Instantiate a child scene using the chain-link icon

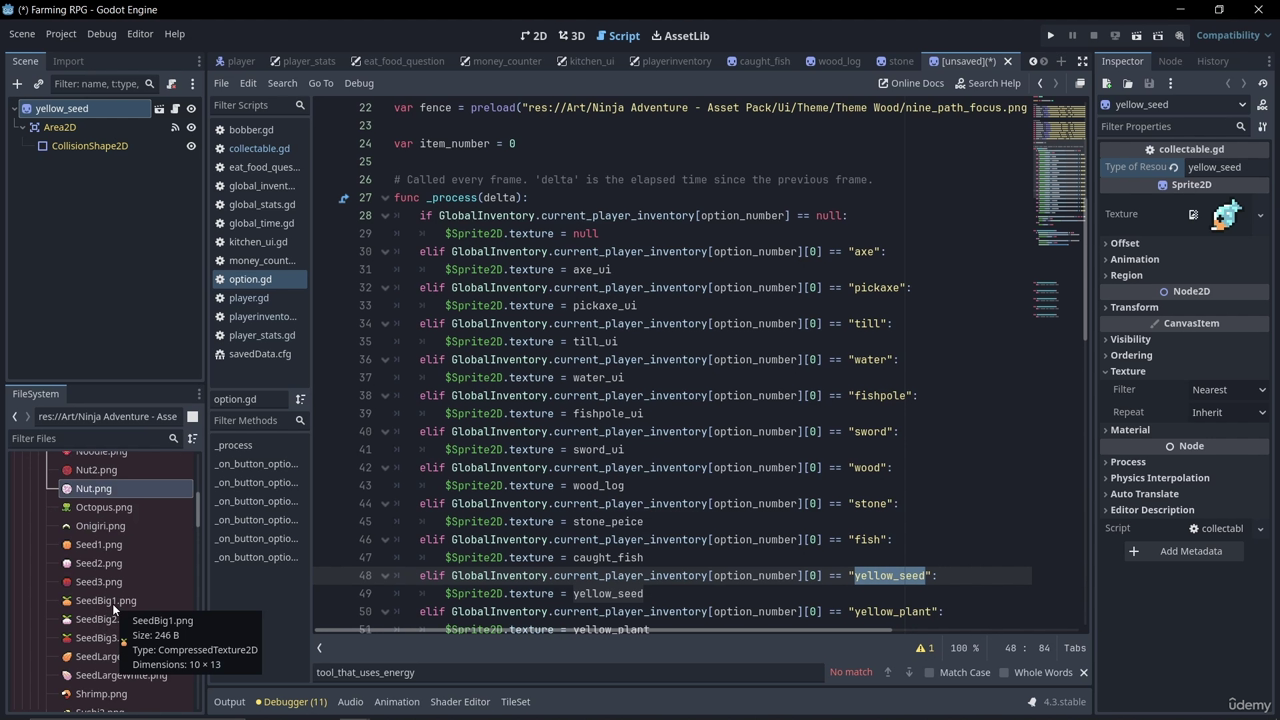click(38, 84)
